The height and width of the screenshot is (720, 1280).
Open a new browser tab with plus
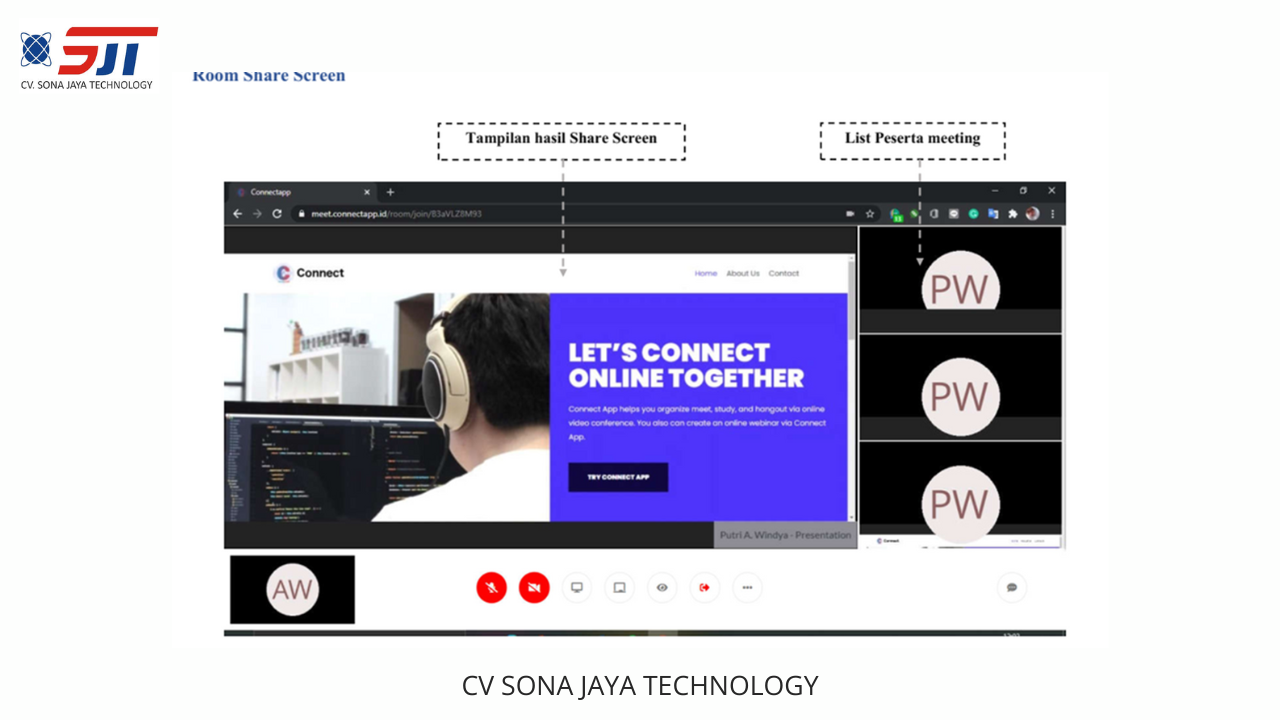point(390,192)
